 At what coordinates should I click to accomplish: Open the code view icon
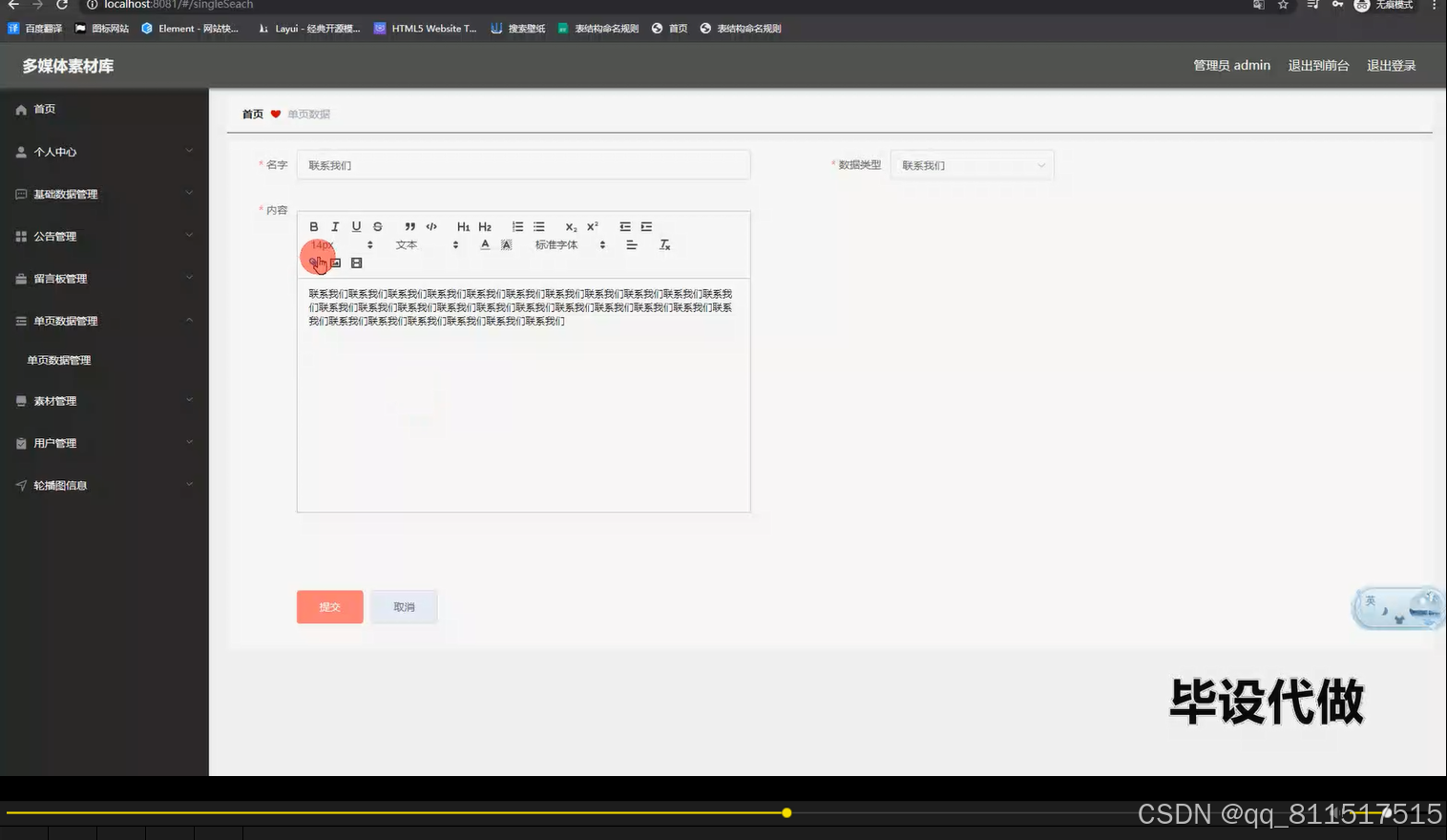(431, 226)
